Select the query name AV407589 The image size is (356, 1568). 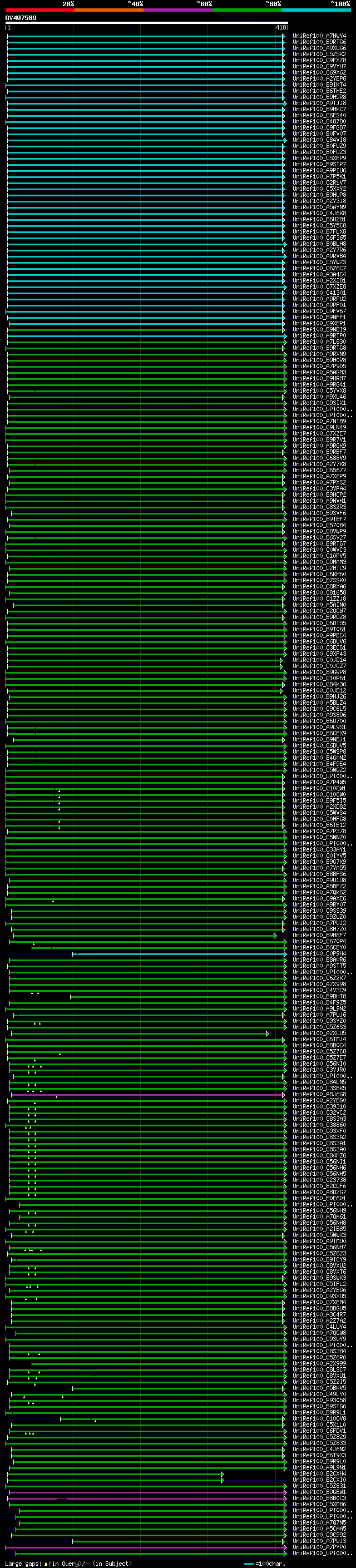click(x=21, y=18)
